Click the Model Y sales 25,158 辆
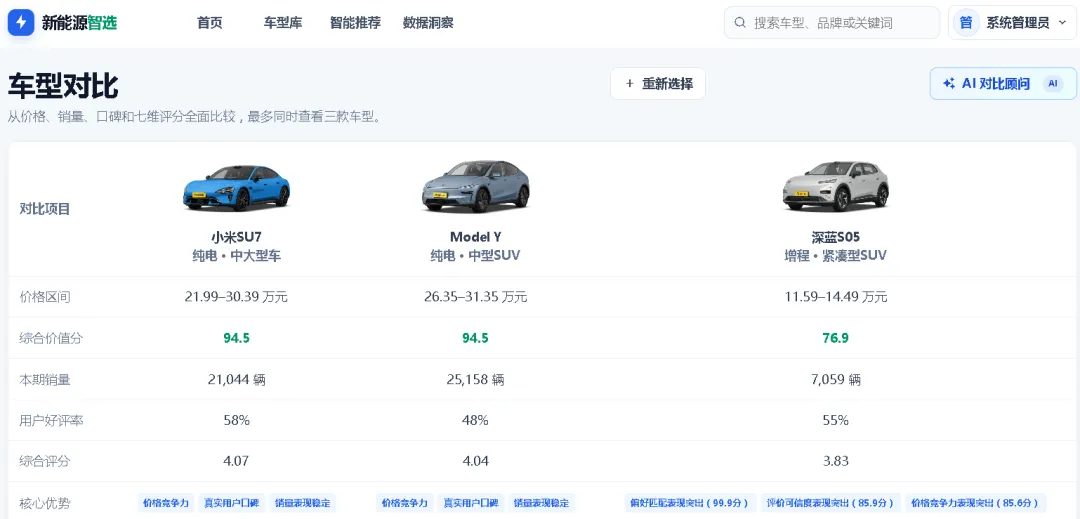Viewport: 1080px width, 519px height. point(475,379)
